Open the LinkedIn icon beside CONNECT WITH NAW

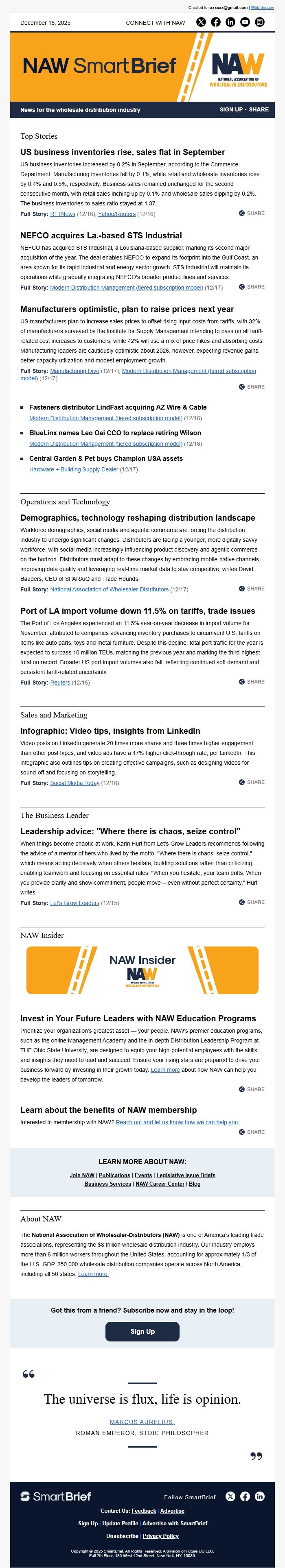230,22
